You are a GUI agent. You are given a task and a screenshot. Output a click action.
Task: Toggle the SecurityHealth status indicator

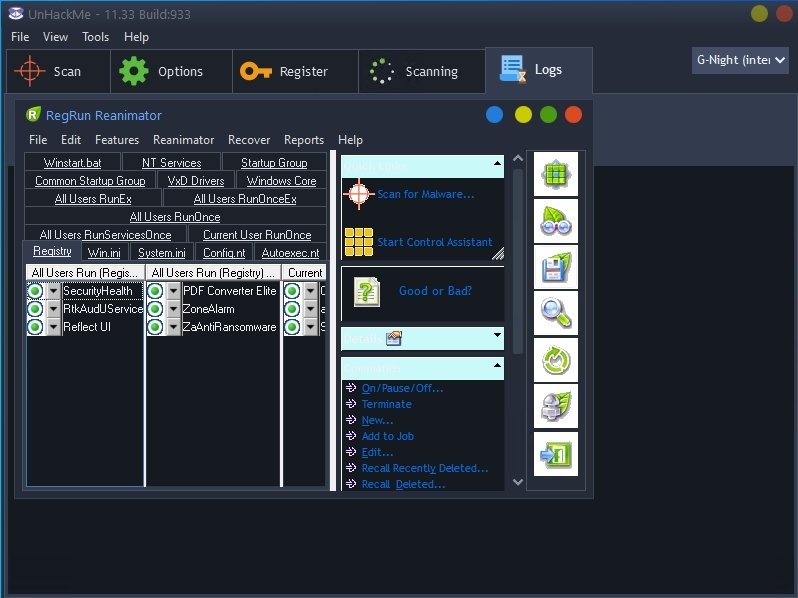[35, 291]
